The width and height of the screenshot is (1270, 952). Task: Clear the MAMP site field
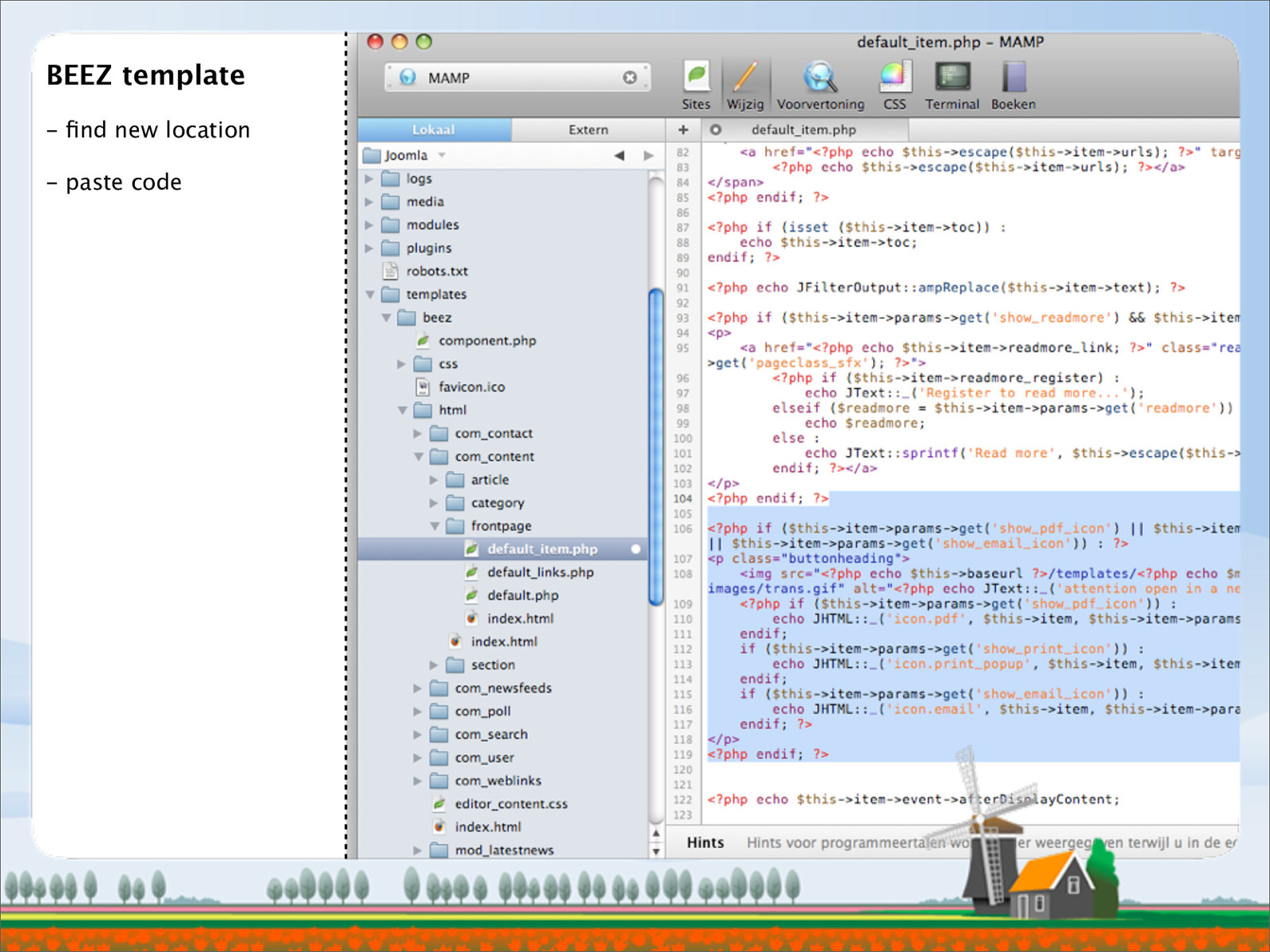(x=629, y=77)
